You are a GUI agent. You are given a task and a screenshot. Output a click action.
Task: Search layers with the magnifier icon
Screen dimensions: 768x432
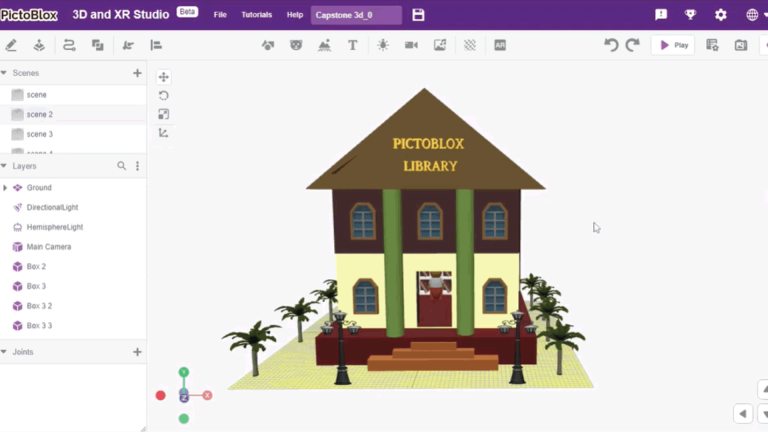pyautogui.click(x=122, y=166)
